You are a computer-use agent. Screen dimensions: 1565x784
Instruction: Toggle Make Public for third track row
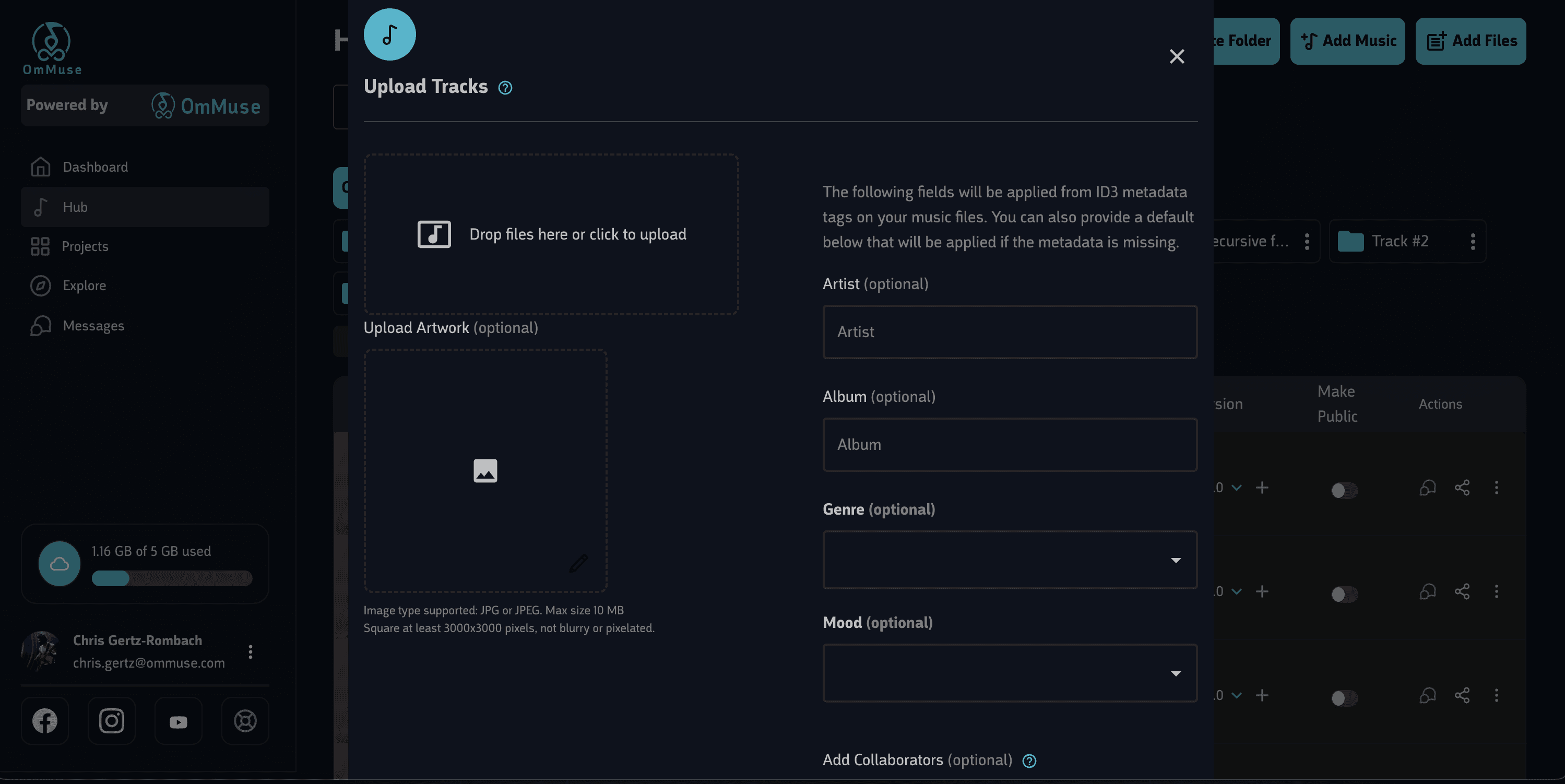coord(1343,698)
